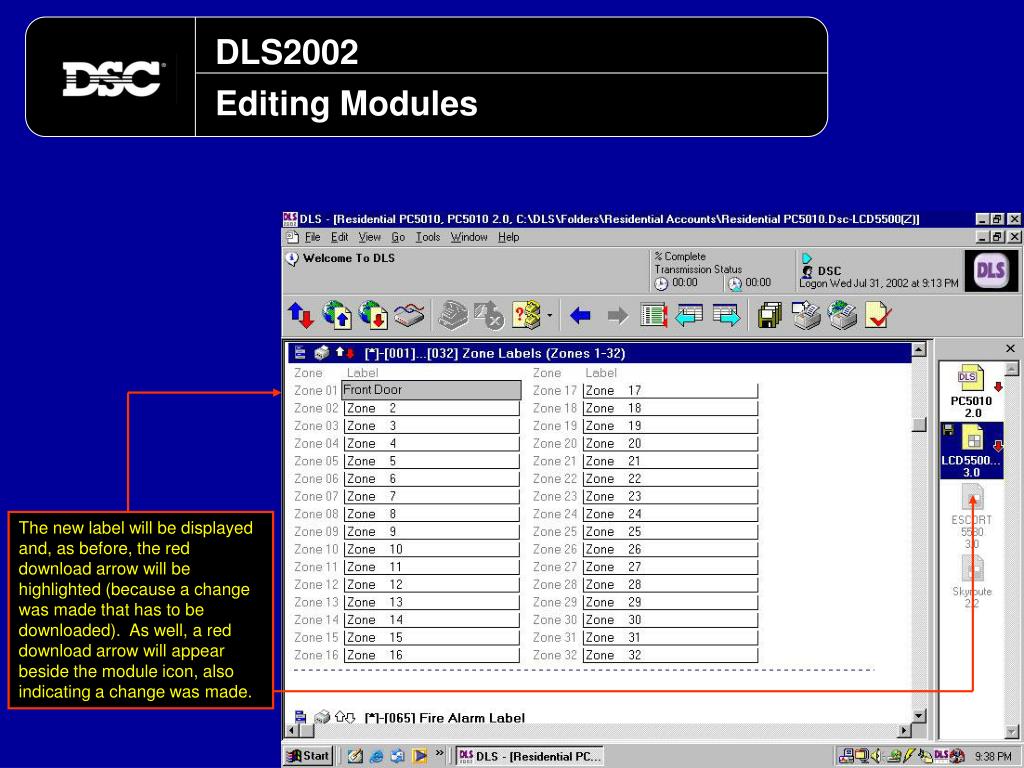Click the DLS system tray icon

pyautogui.click(x=941, y=756)
